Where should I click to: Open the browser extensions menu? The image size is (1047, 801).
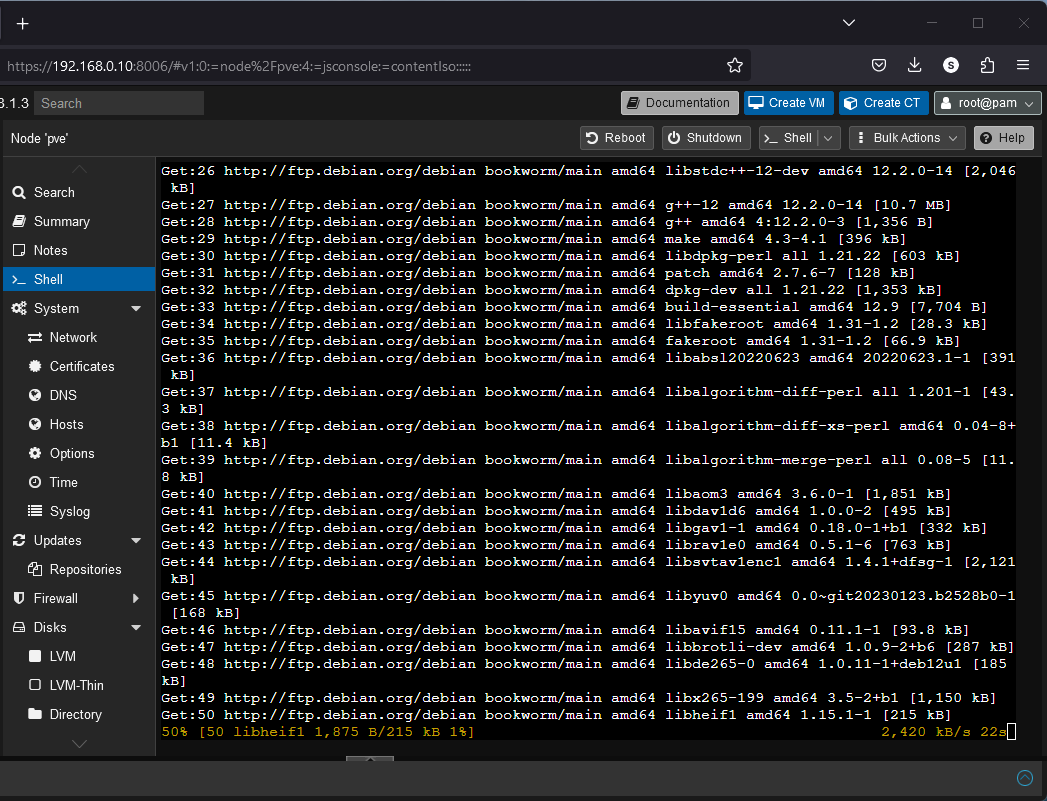(987, 65)
